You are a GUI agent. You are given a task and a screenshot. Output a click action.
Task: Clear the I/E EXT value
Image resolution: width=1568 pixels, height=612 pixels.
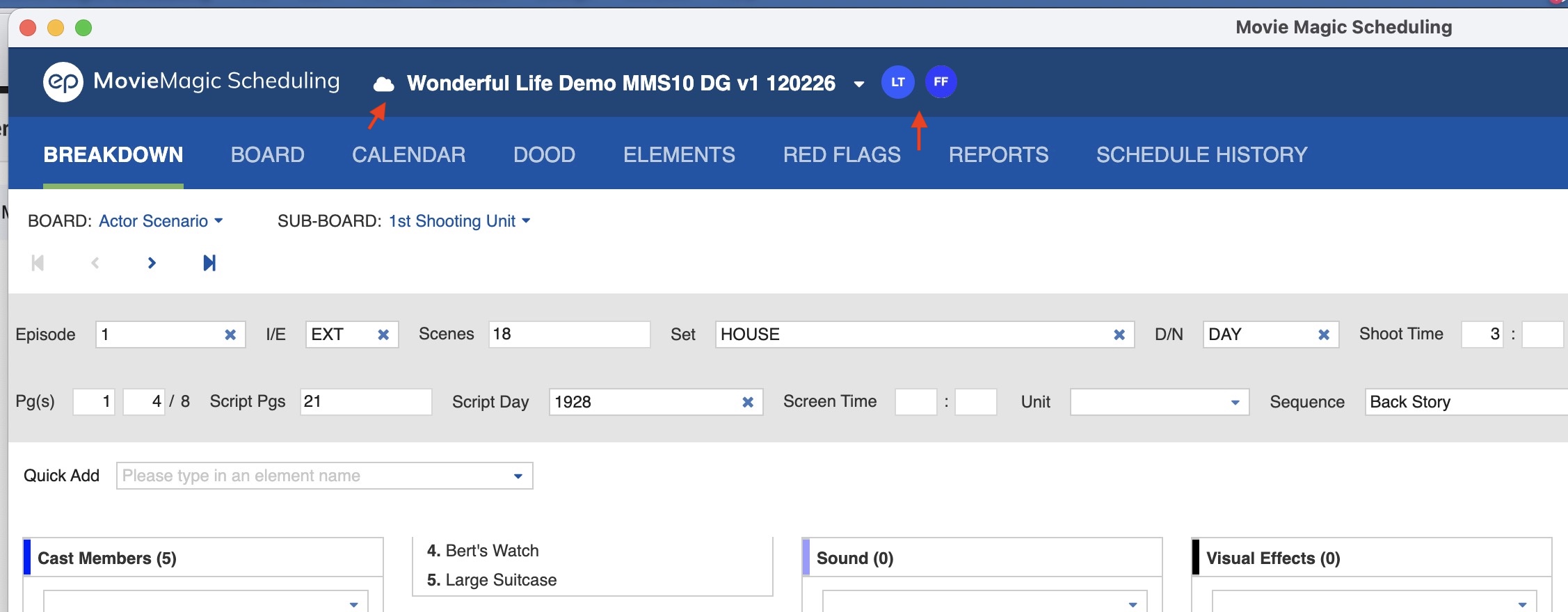point(383,335)
